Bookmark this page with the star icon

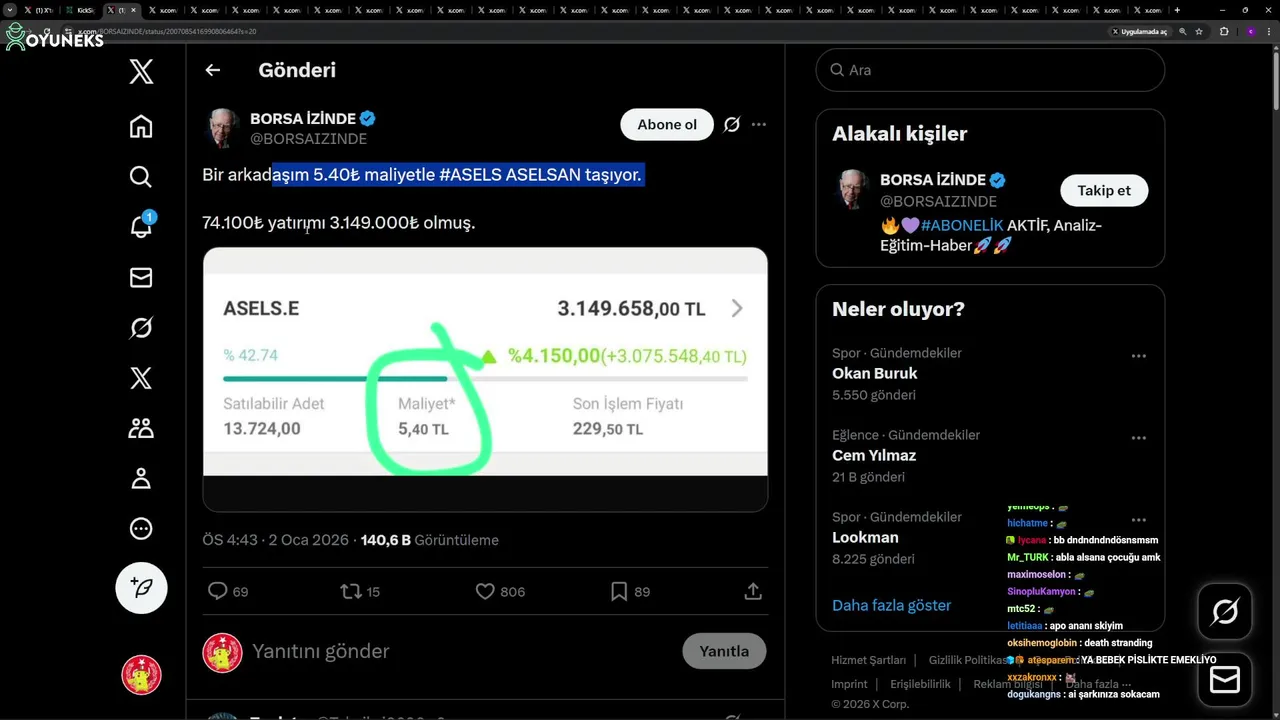1199,31
